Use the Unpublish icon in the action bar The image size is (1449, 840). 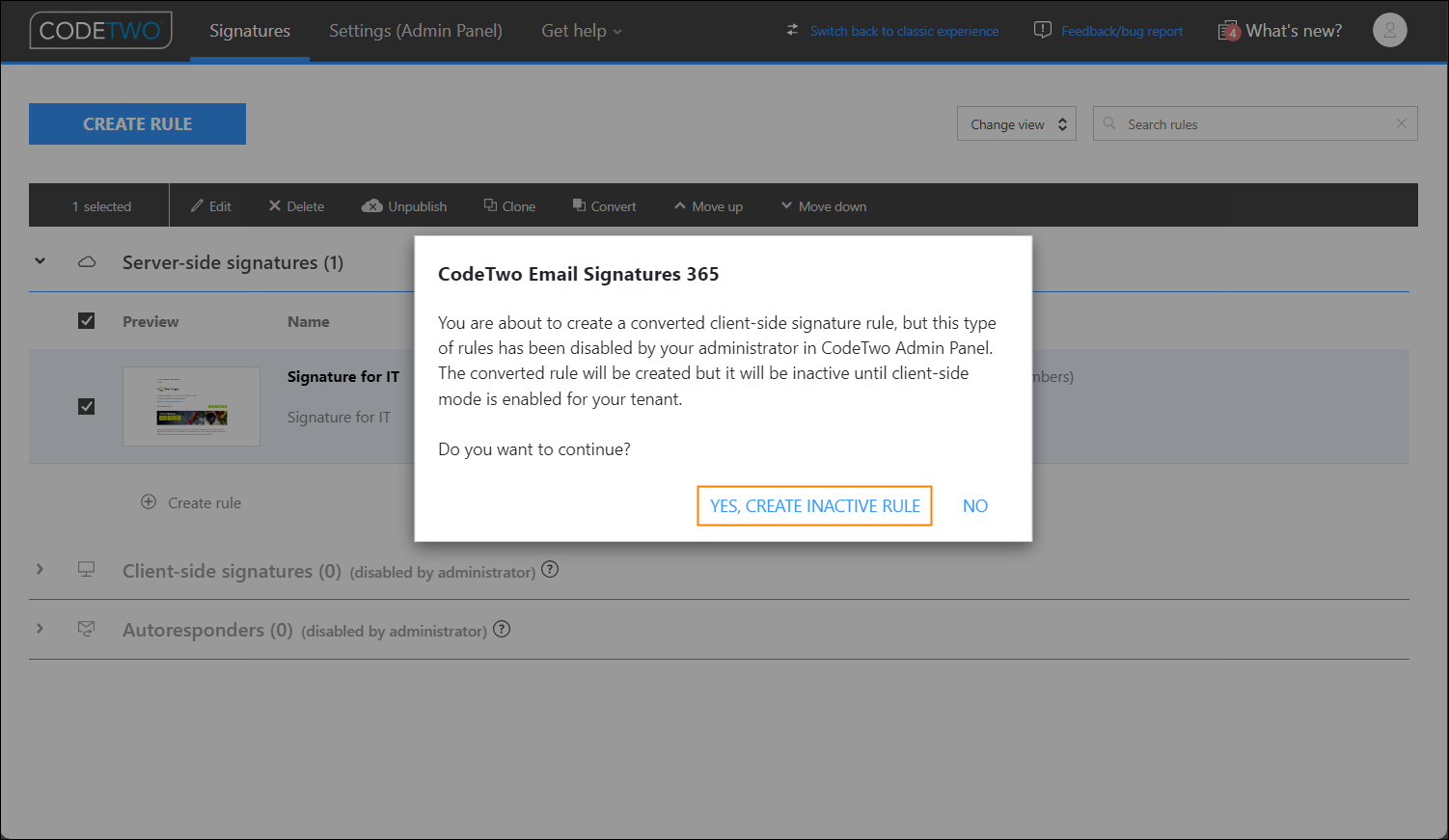373,205
